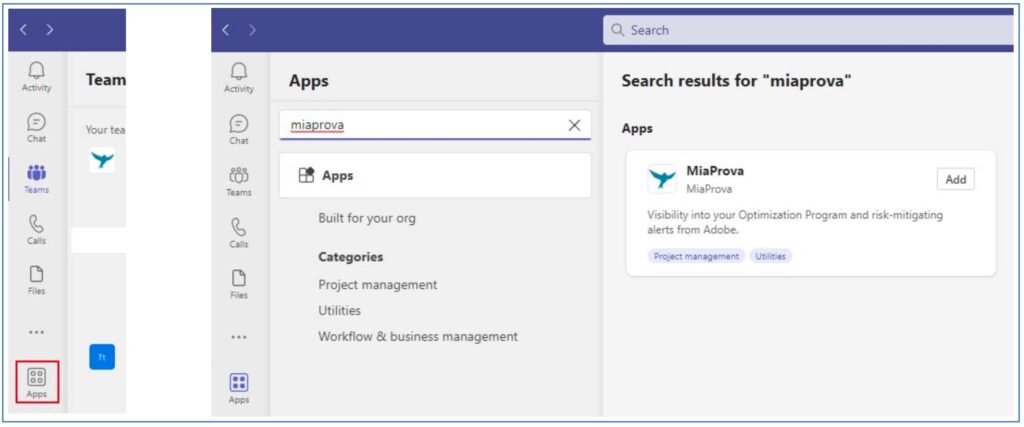The height and width of the screenshot is (427, 1024).
Task: Choose the Project management category
Action: tap(377, 285)
